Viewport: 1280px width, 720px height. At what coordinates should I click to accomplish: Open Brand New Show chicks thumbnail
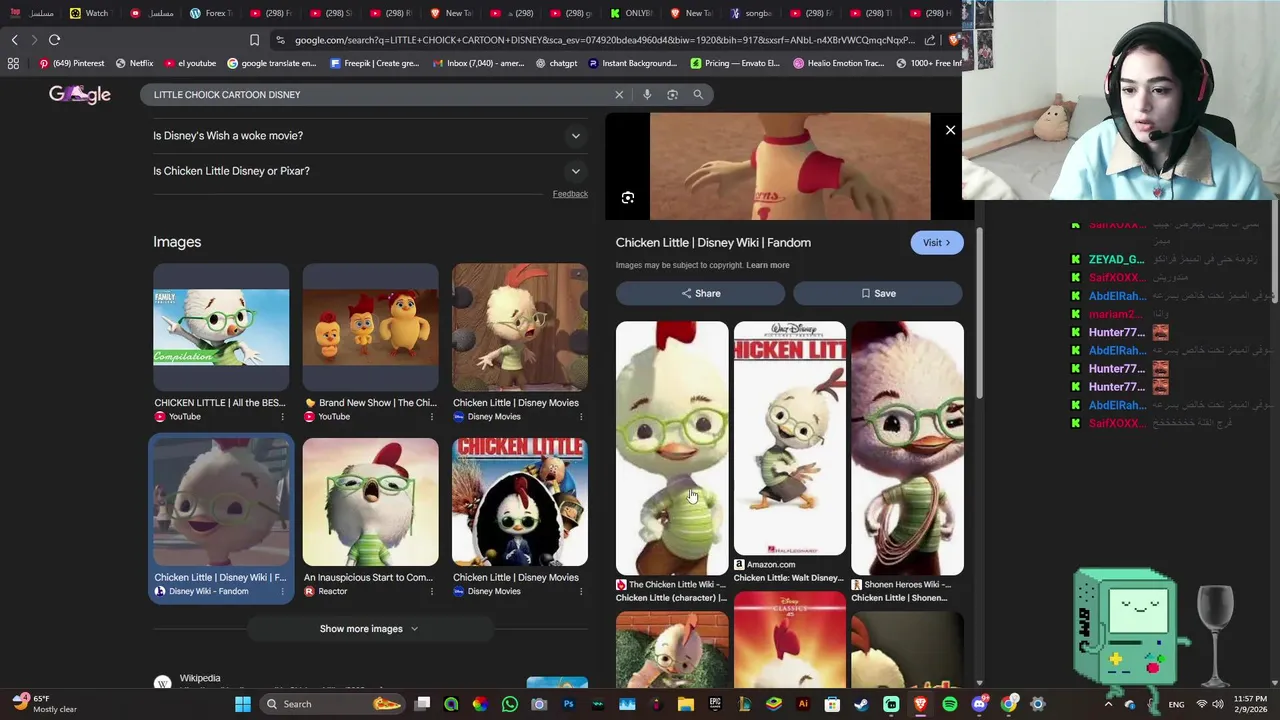pyautogui.click(x=370, y=328)
